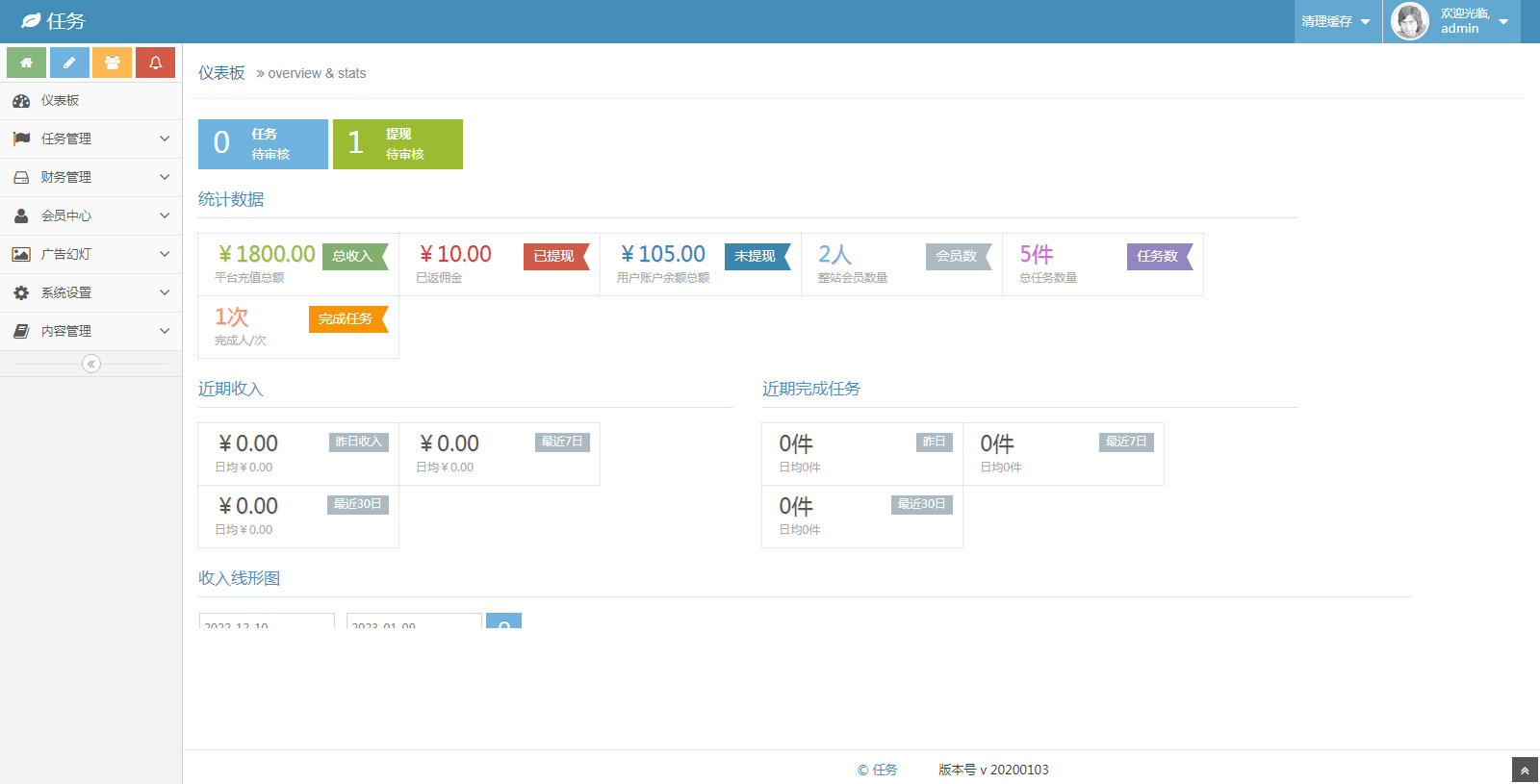Click the 会员数 gray tag
The height and width of the screenshot is (784, 1540).
pos(959,256)
